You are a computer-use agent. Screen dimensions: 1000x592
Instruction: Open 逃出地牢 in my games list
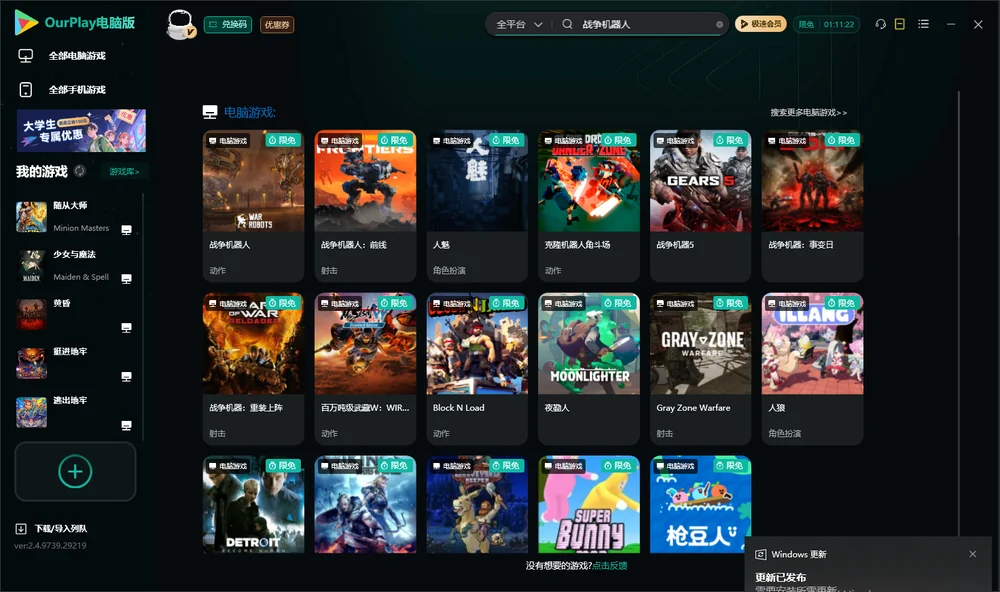pyautogui.click(x=73, y=412)
